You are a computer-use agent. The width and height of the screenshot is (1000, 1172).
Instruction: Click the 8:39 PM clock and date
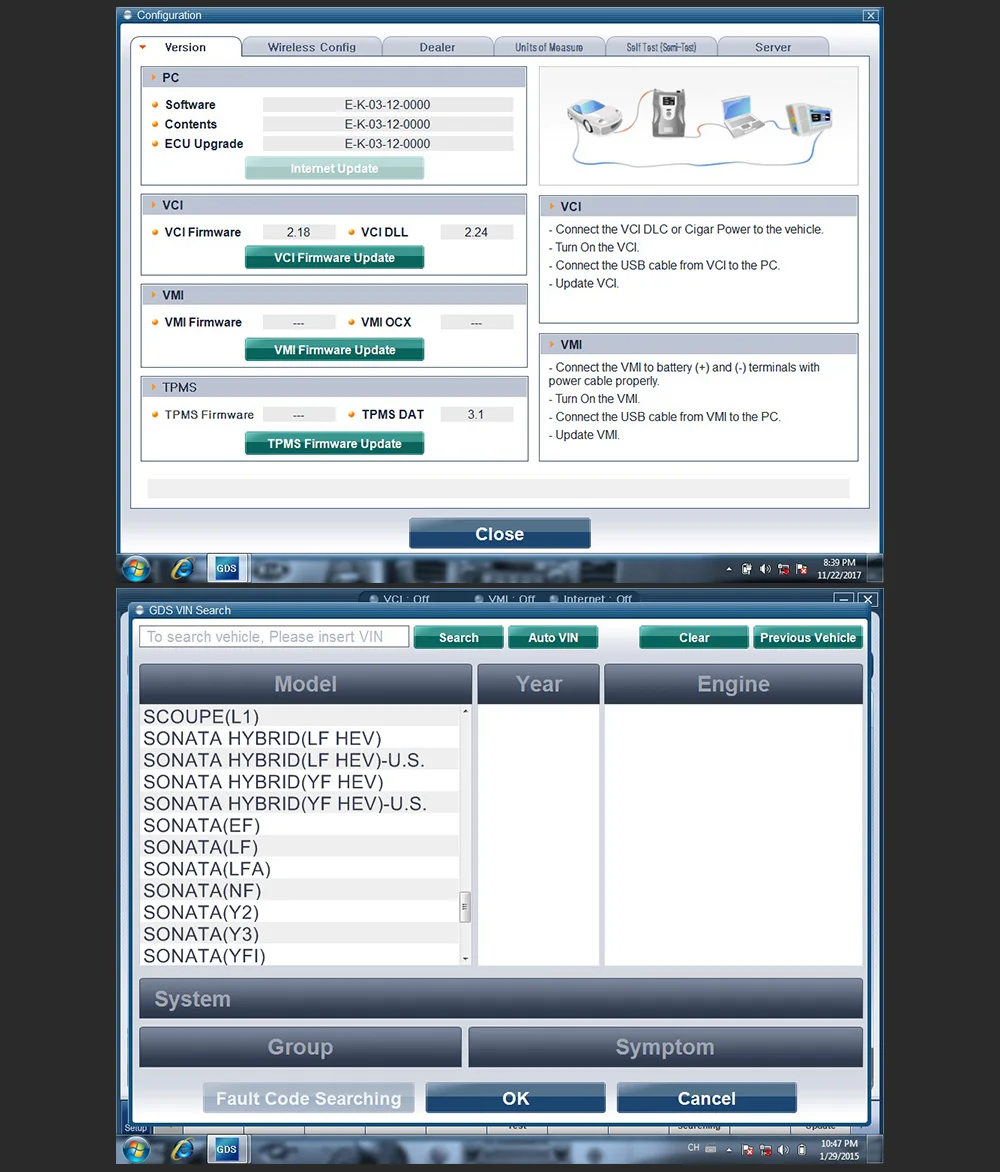(x=839, y=569)
